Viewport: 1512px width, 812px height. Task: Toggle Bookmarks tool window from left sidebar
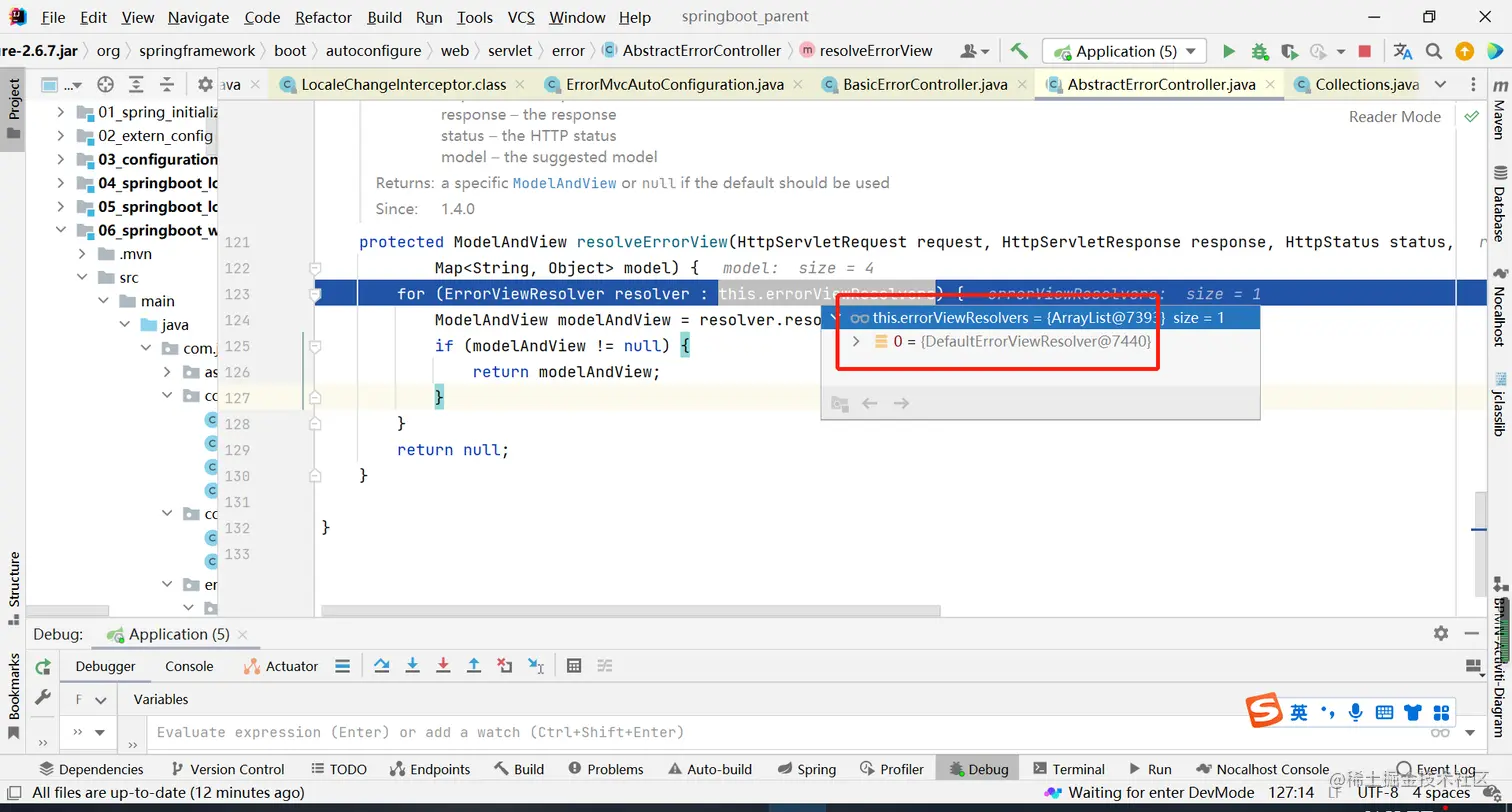tap(13, 695)
